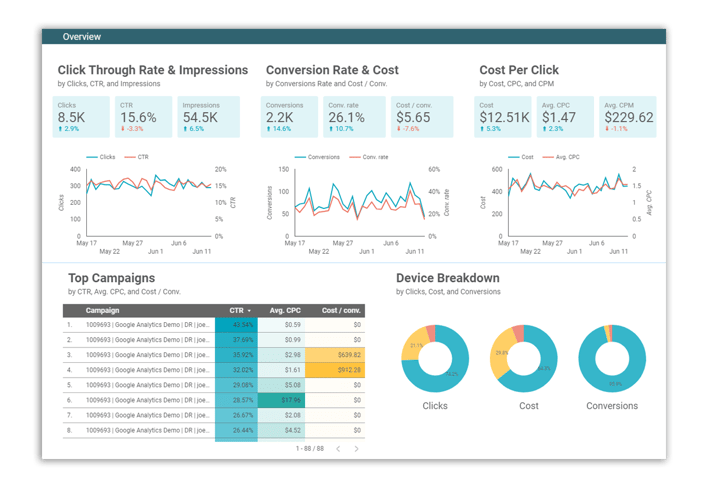The image size is (708, 488).
Task: Click Click Through Rate & Impressions title
Action: click(153, 70)
